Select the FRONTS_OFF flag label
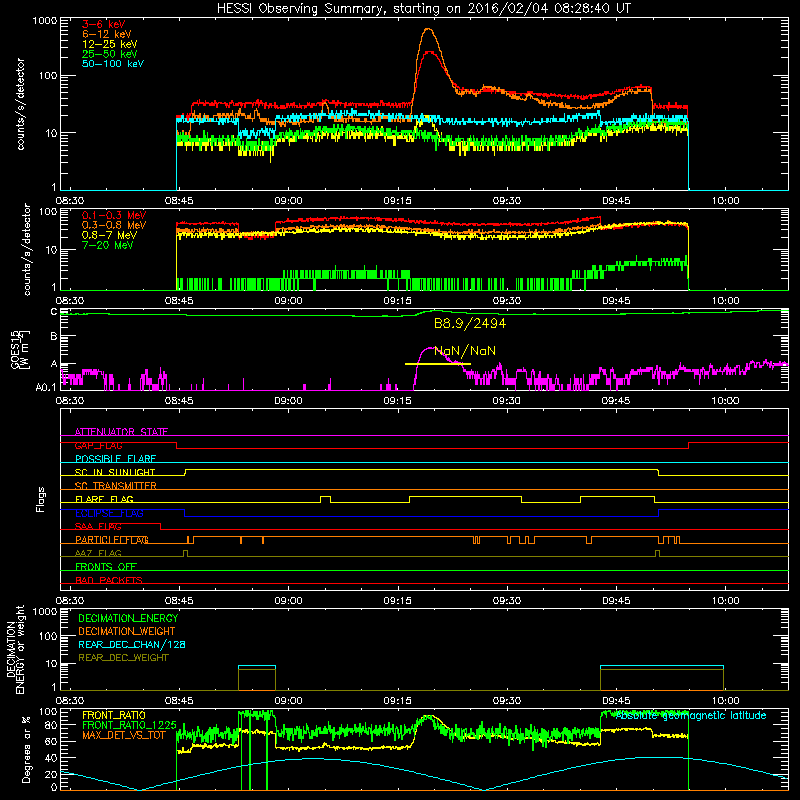800x800 pixels. pos(106,567)
